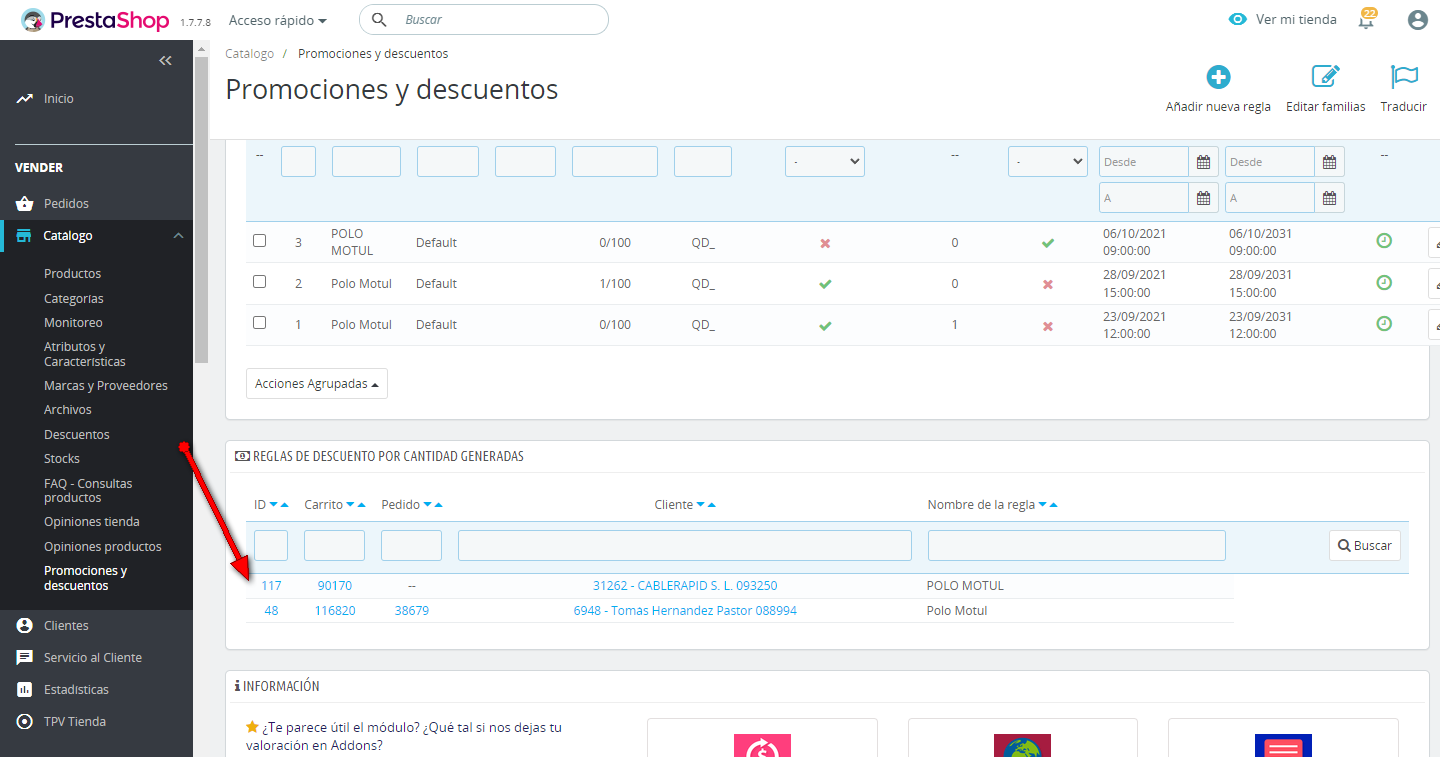
Task: Click the Traducir flag icon
Action: [1404, 78]
